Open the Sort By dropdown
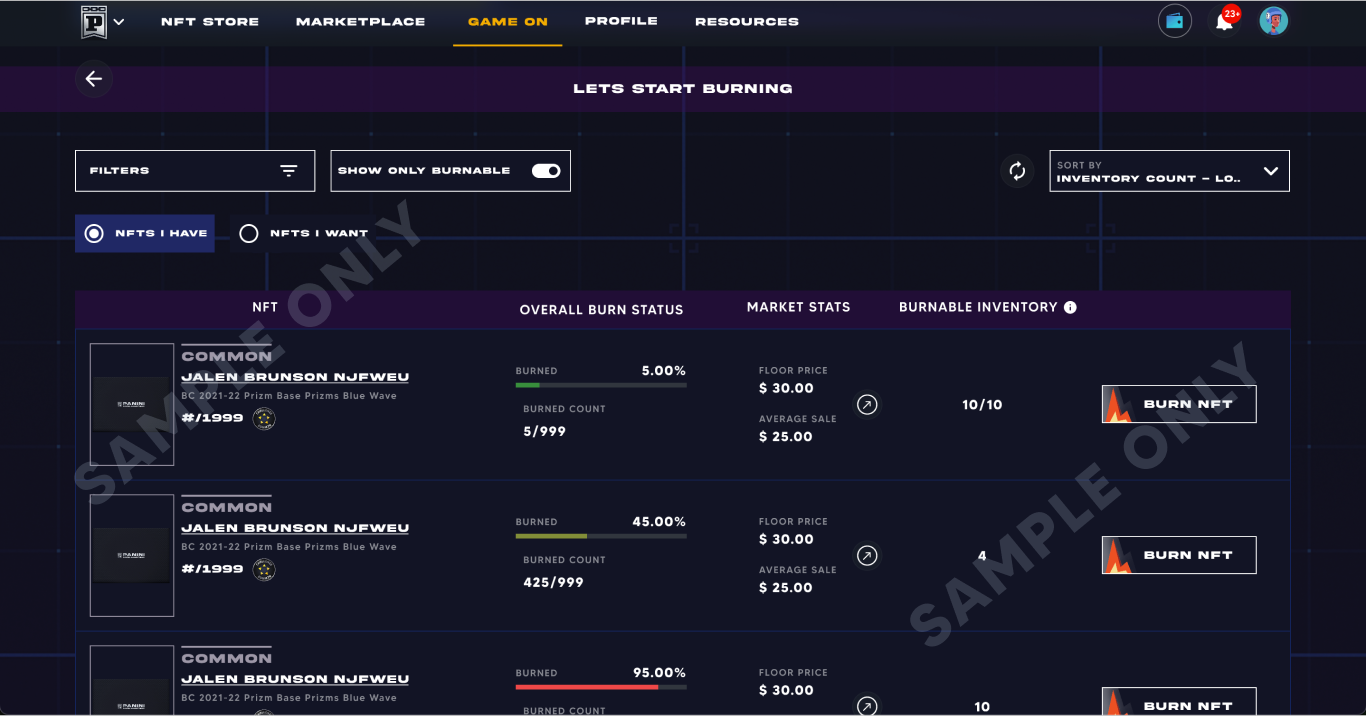 [1169, 171]
